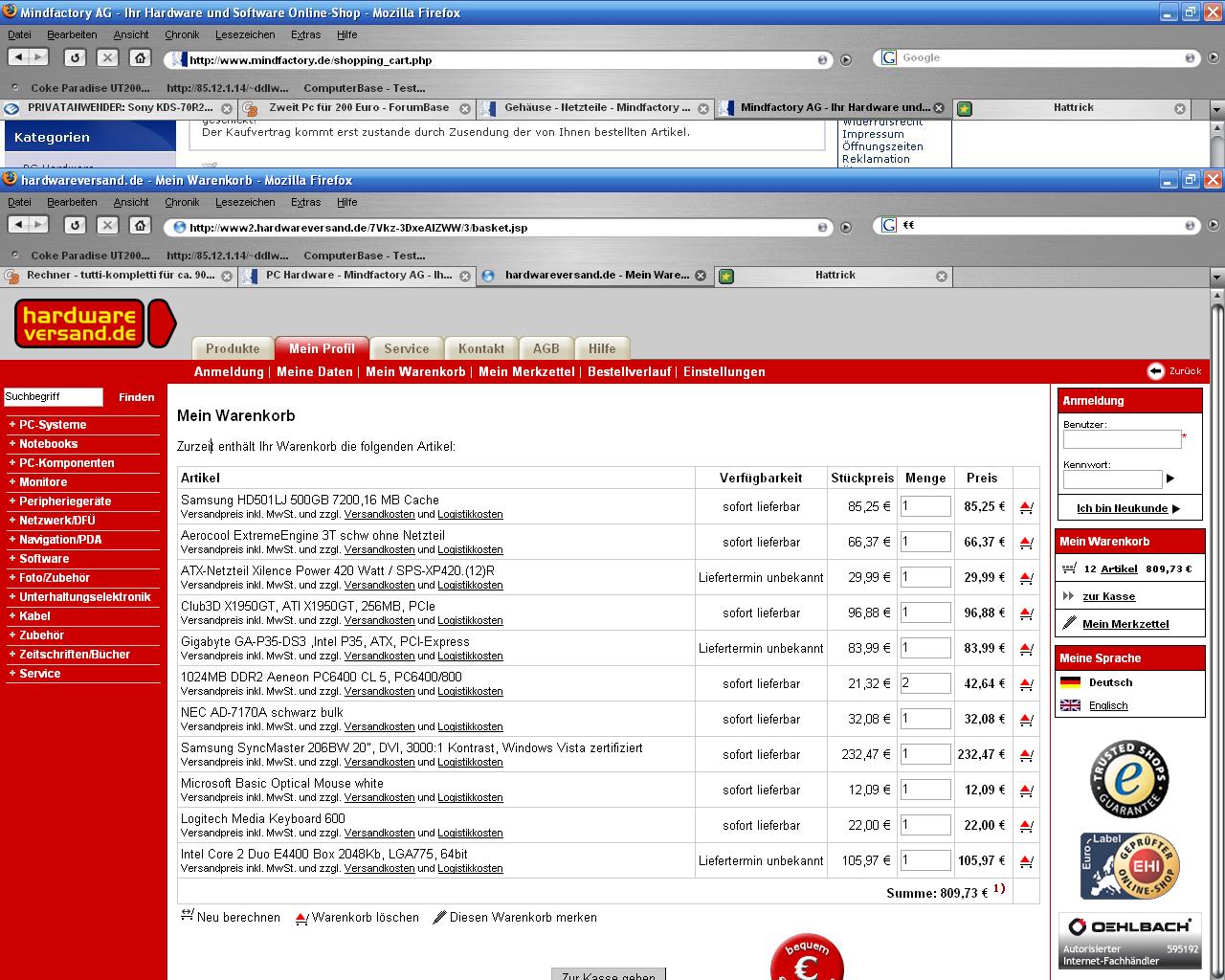Stop loading in hardwareversand Firefox window
The image size is (1225, 980).
(107, 225)
